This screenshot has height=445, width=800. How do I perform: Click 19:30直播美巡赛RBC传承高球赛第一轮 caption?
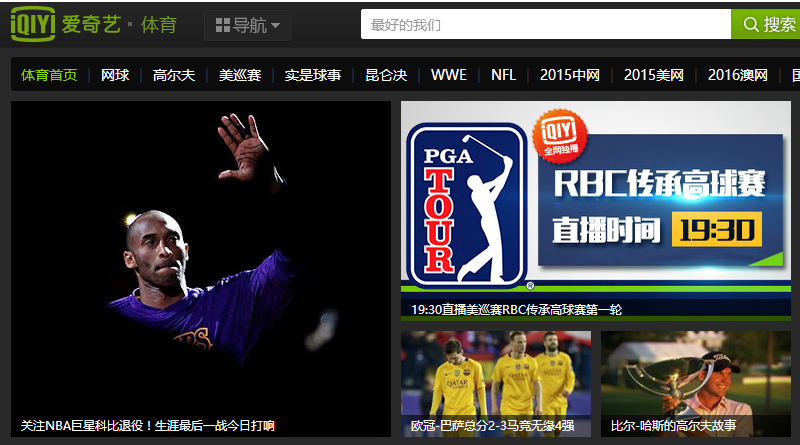tap(516, 309)
